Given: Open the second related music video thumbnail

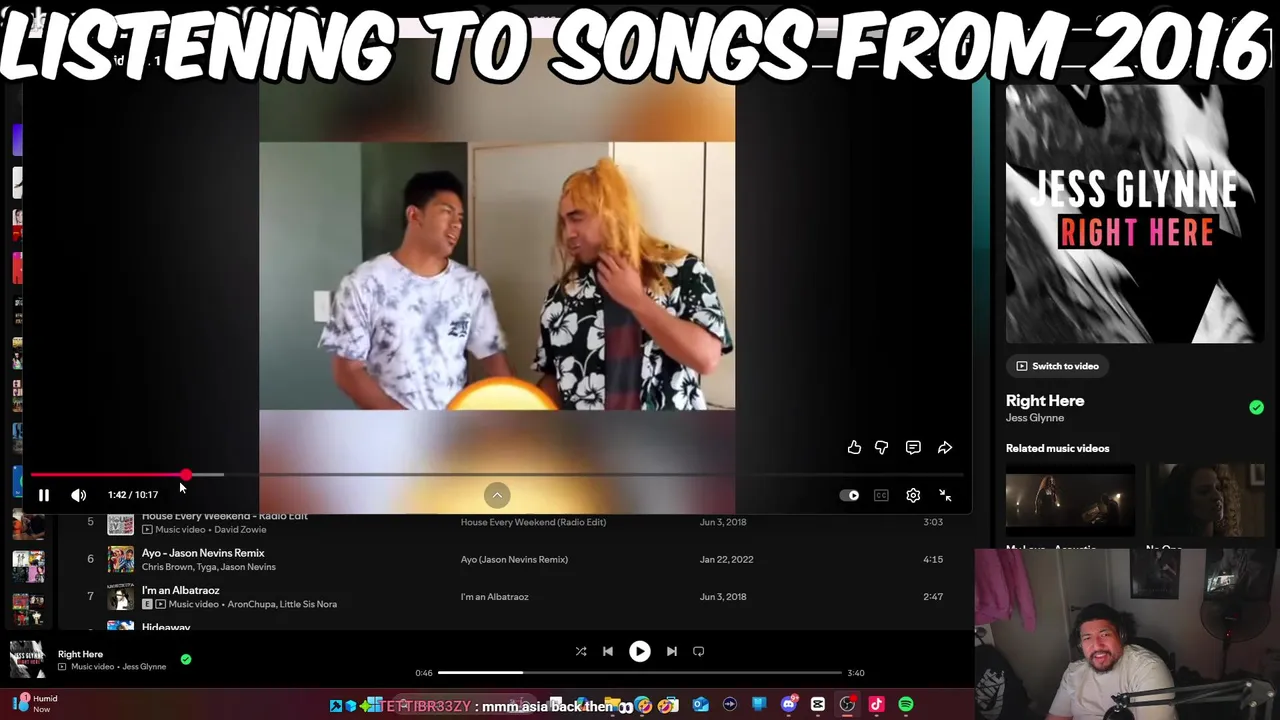Looking at the screenshot, I should (x=1205, y=499).
